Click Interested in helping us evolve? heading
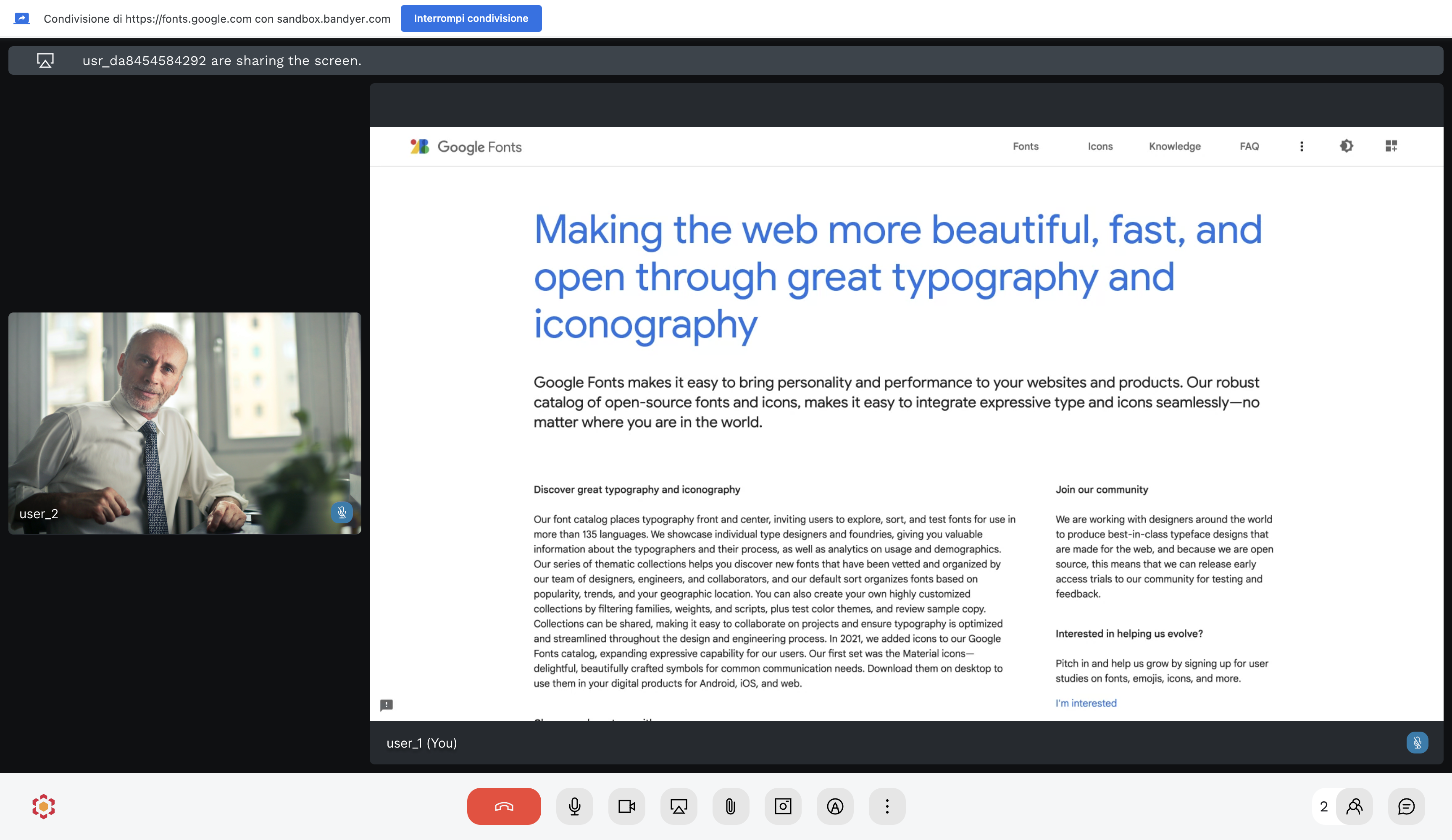This screenshot has height=840, width=1452. point(1129,633)
